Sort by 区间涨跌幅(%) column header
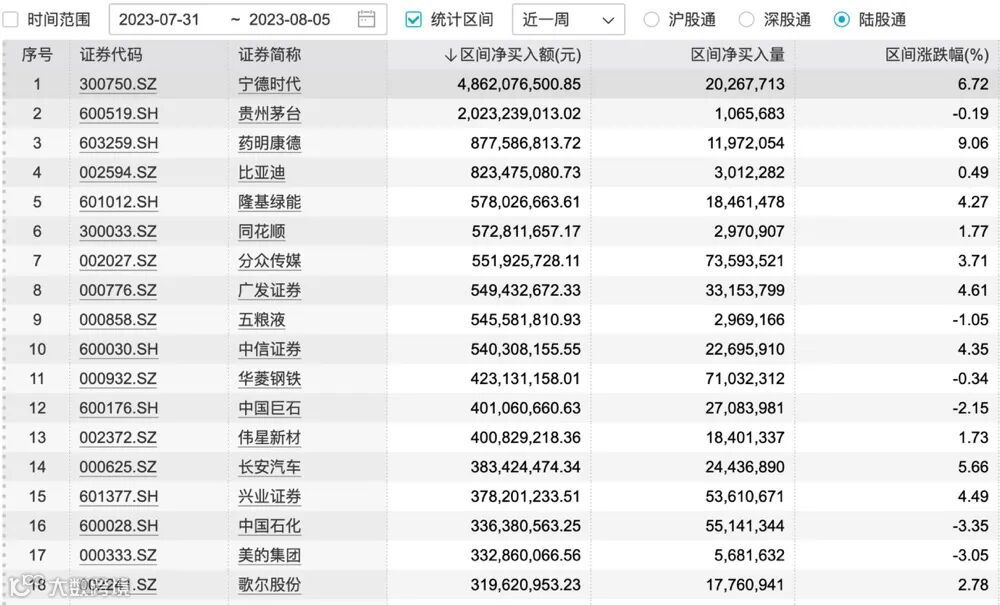Viewport: 1000px width, 605px height. click(937, 55)
